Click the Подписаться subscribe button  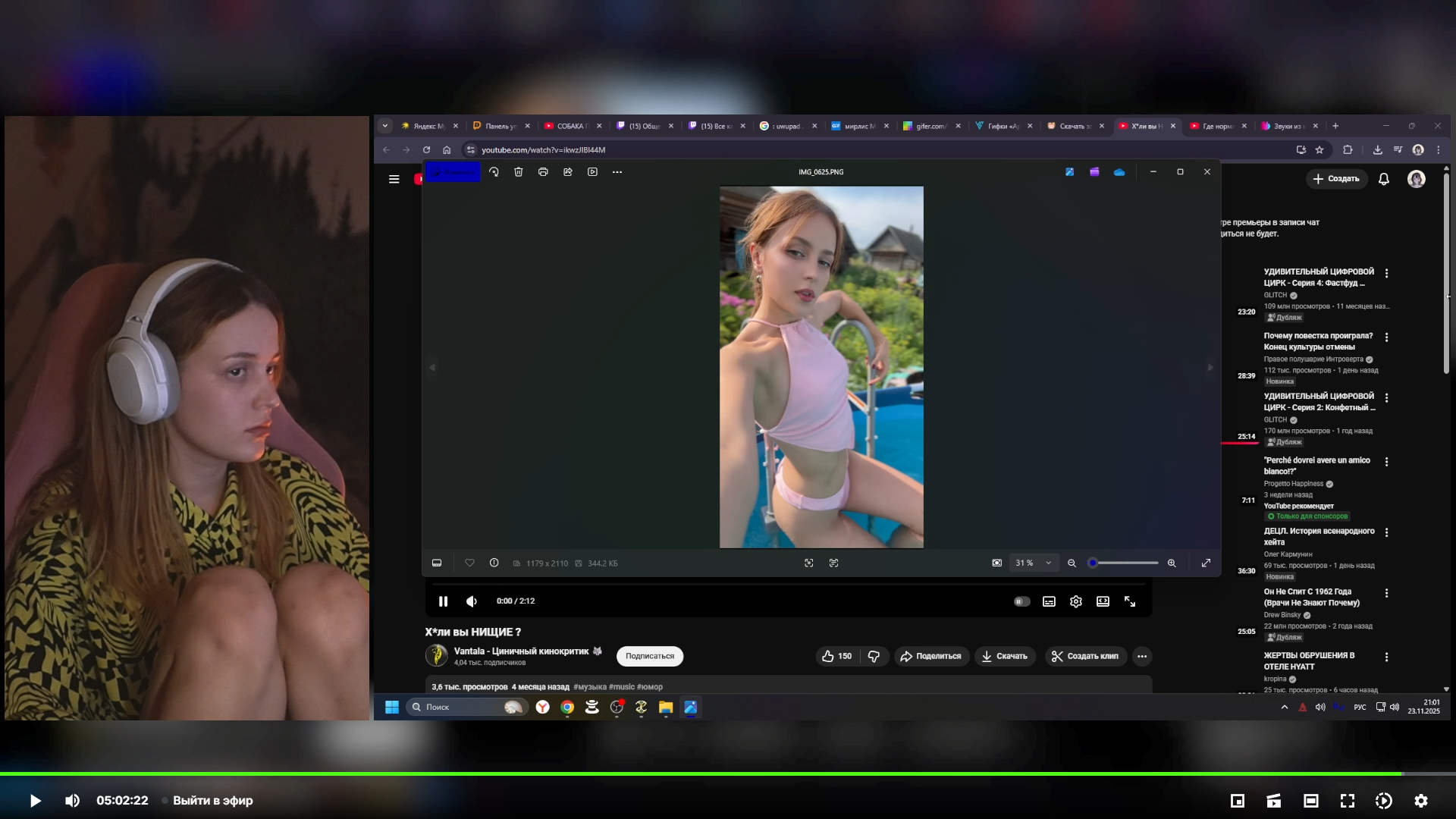tap(649, 656)
